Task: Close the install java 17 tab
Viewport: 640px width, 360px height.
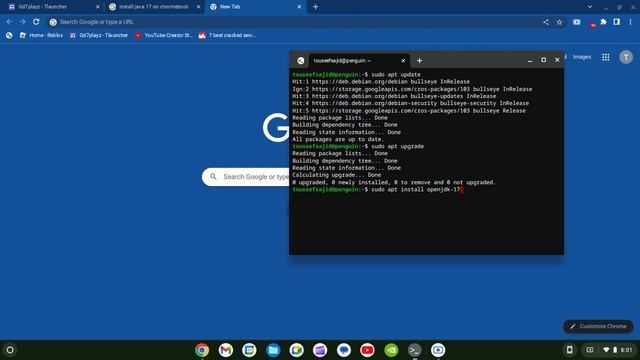Action: [x=198, y=7]
